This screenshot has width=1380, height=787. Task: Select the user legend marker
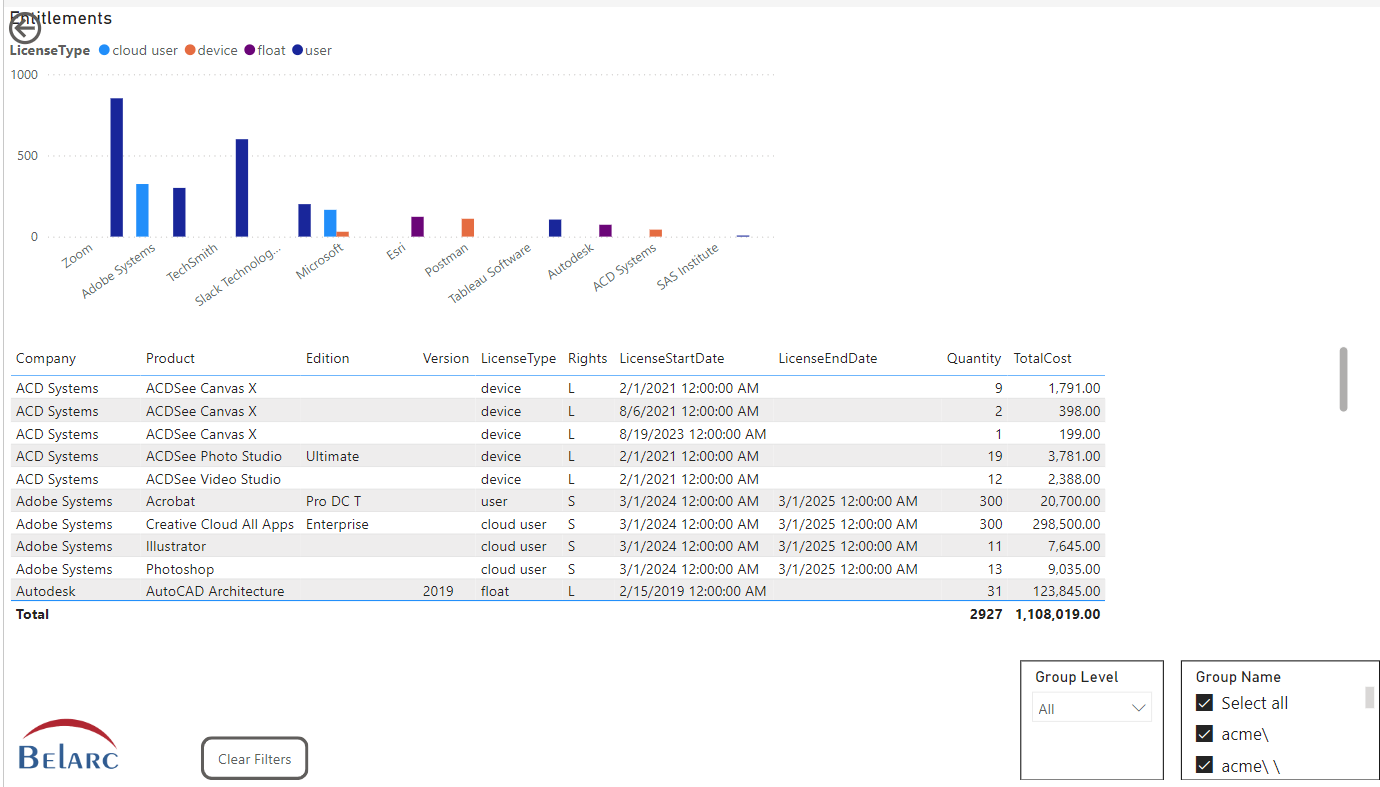[x=298, y=50]
